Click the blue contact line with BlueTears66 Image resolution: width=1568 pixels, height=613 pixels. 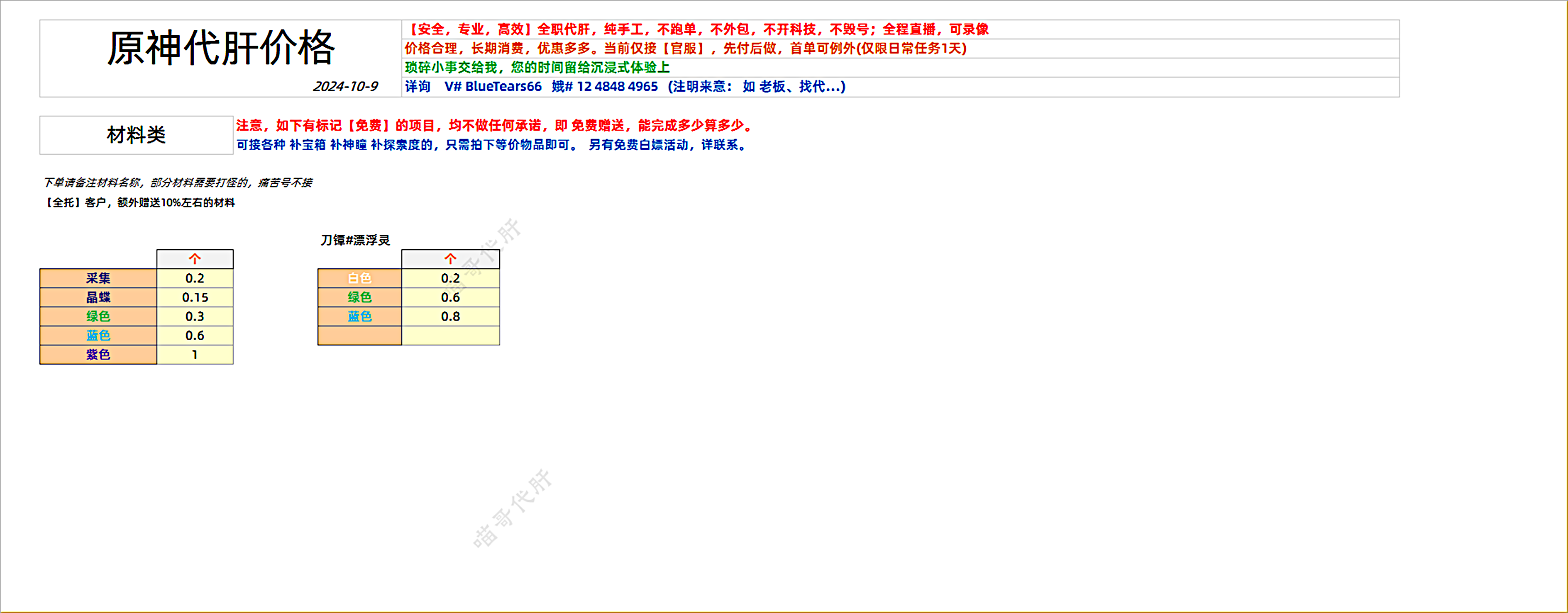625,86
